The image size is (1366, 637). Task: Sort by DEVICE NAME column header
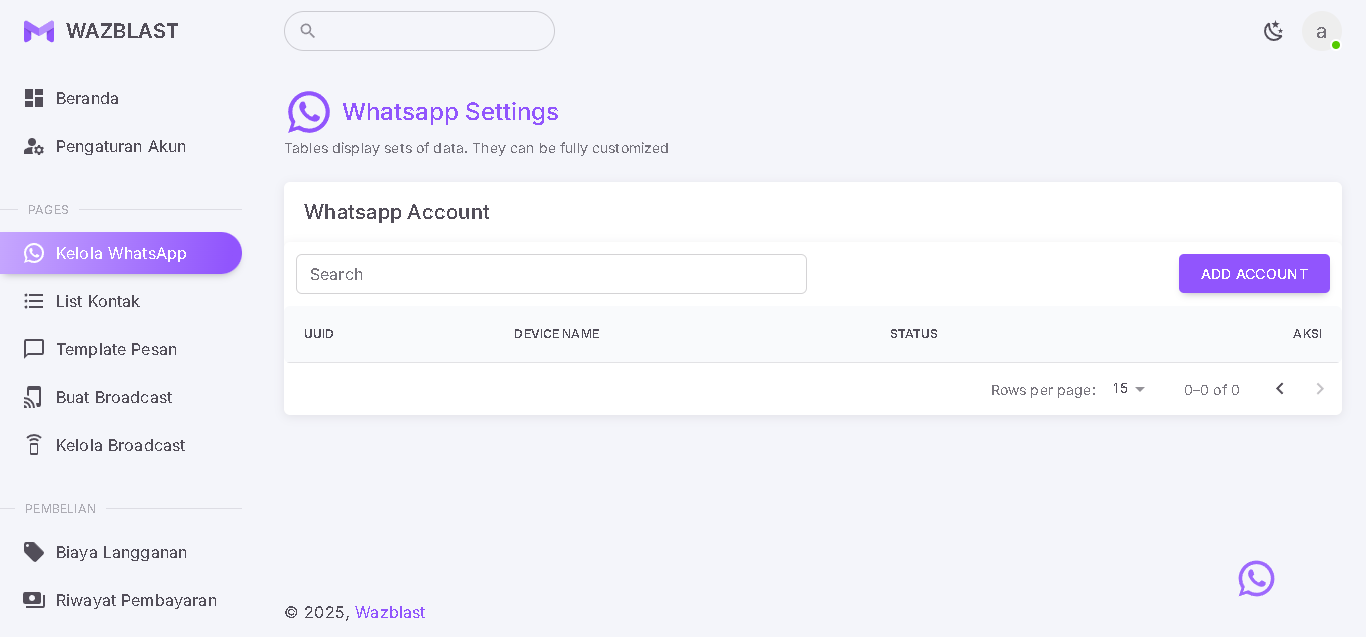[x=557, y=334]
